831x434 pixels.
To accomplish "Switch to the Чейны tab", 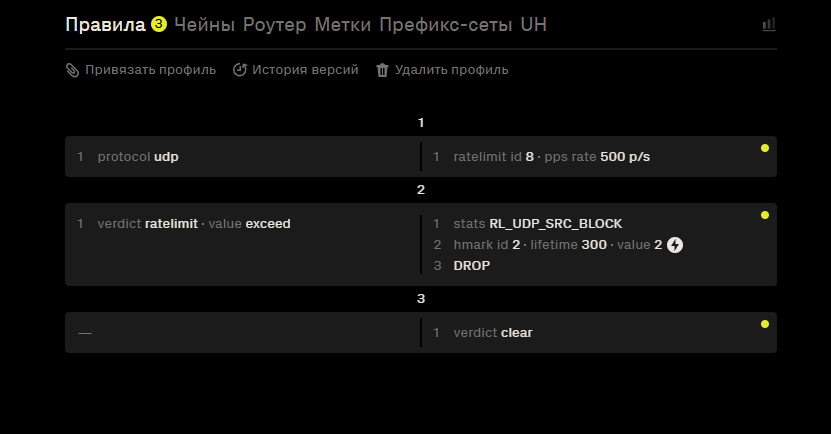I will point(205,25).
